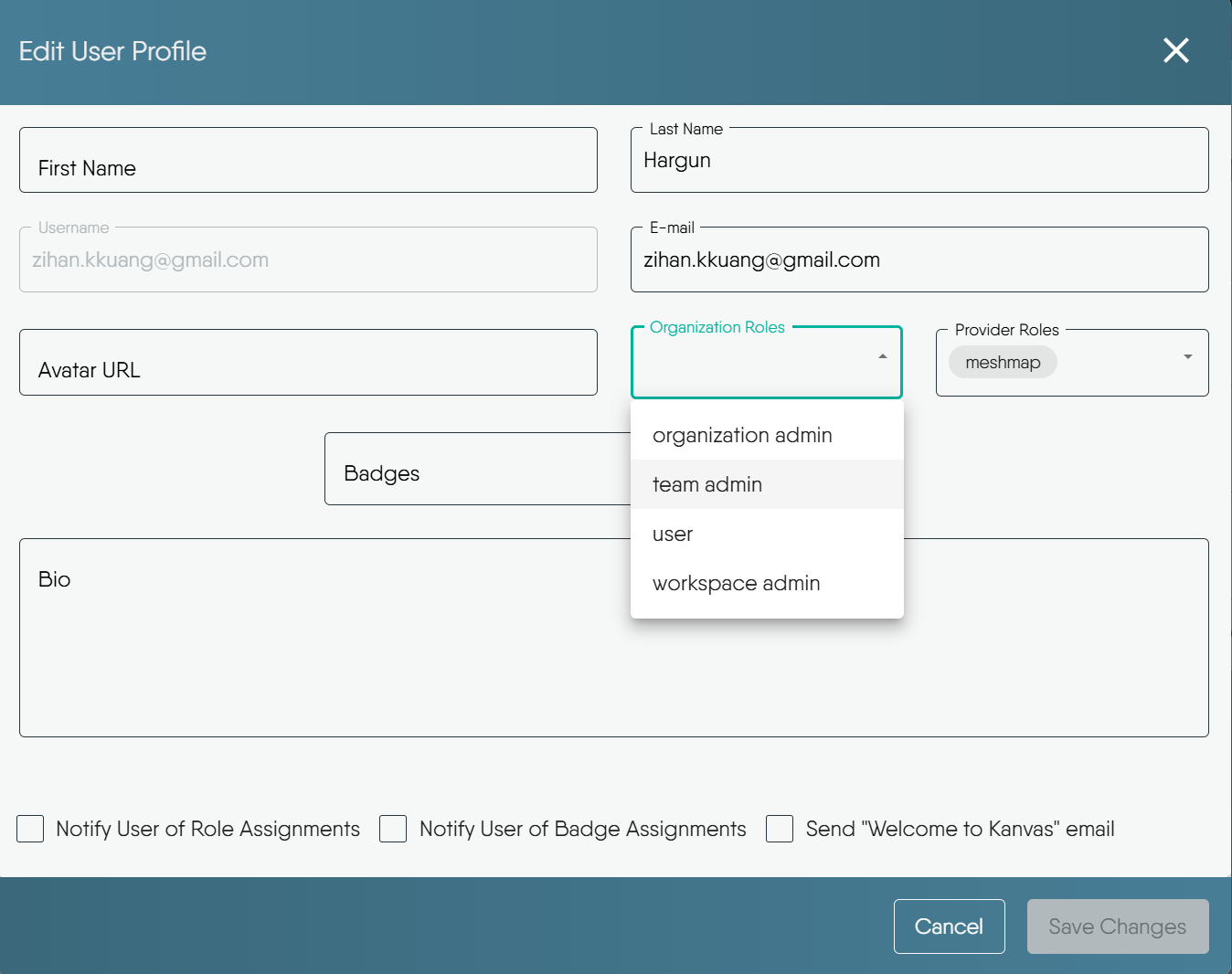
Task: Expand the Provider Roles dropdown
Action: tap(1187, 358)
